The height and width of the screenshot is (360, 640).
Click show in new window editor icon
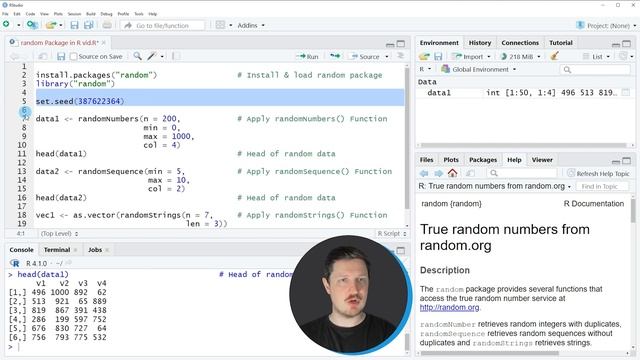(x=42, y=56)
